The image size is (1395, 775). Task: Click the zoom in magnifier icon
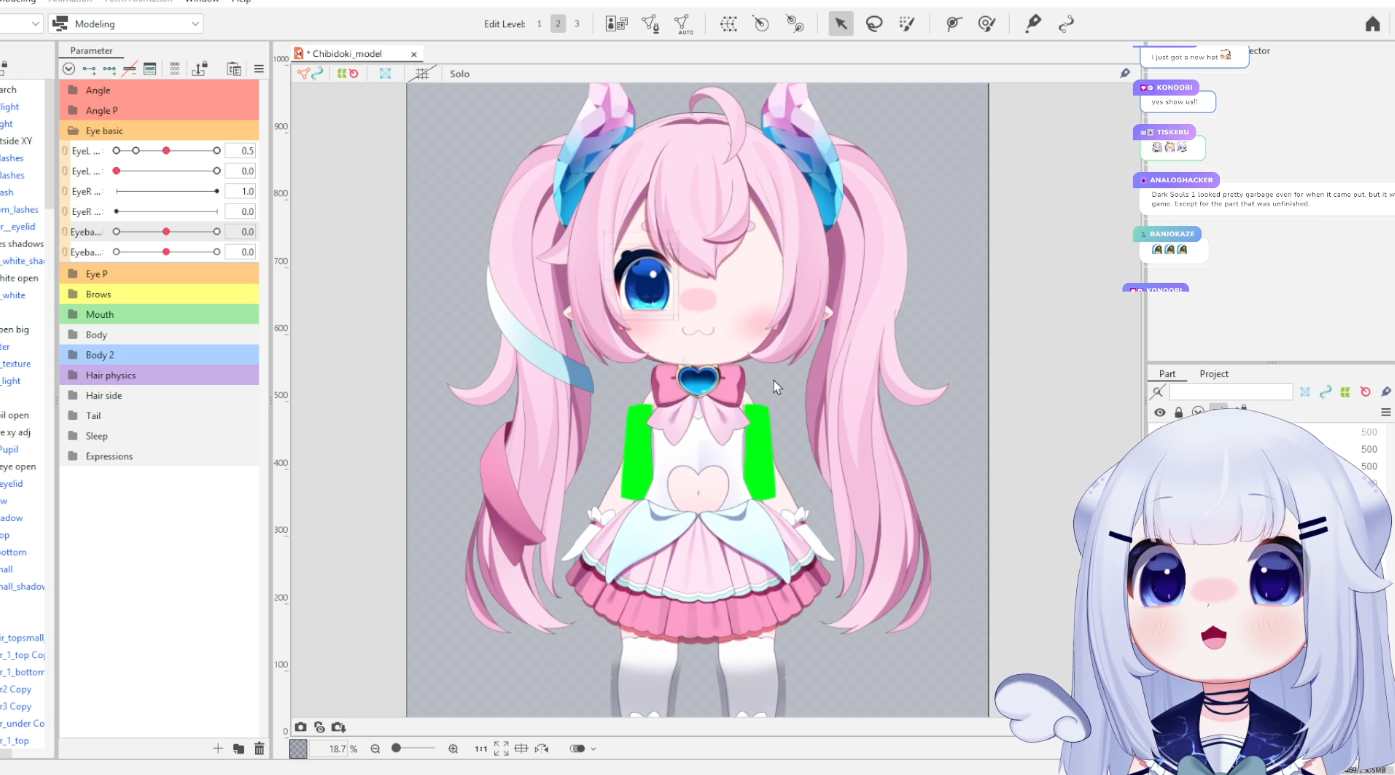453,749
